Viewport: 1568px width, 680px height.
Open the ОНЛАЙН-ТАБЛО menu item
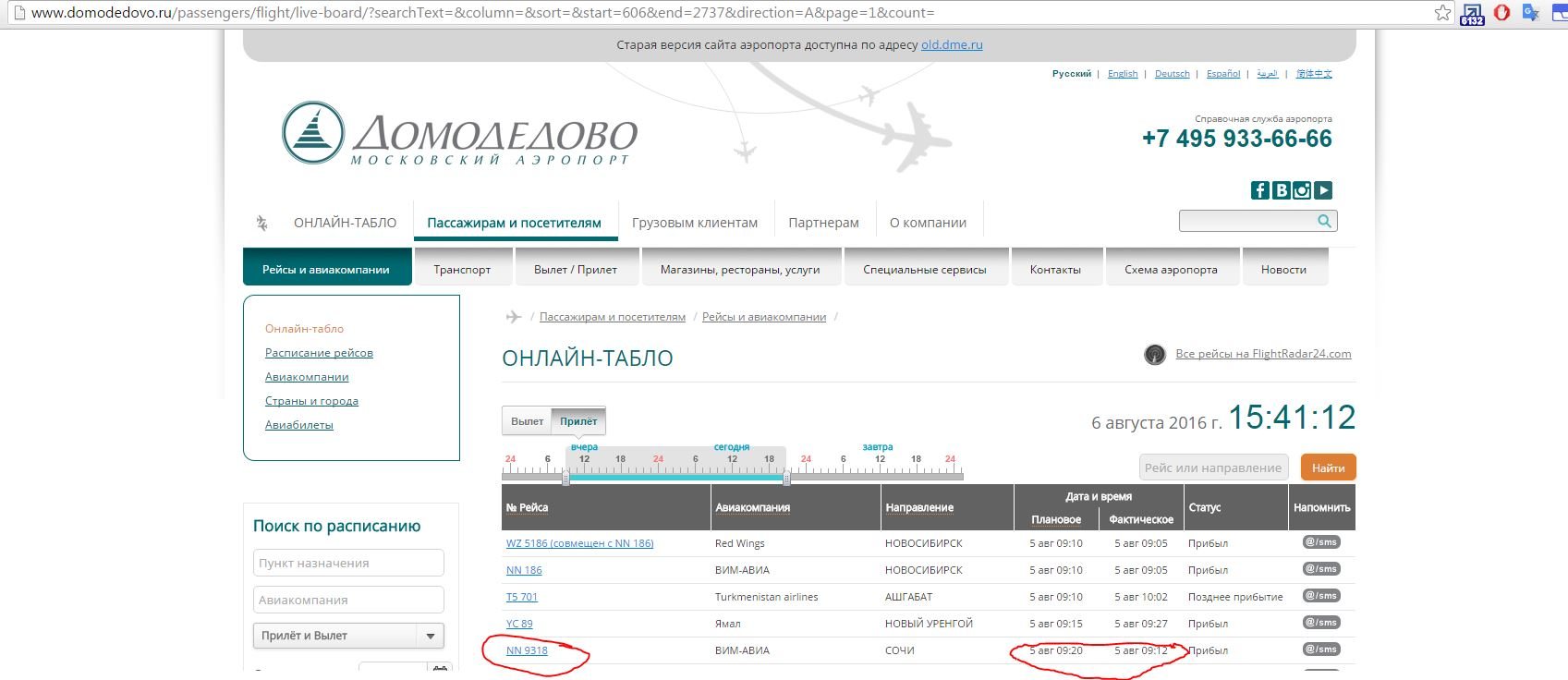pos(345,223)
